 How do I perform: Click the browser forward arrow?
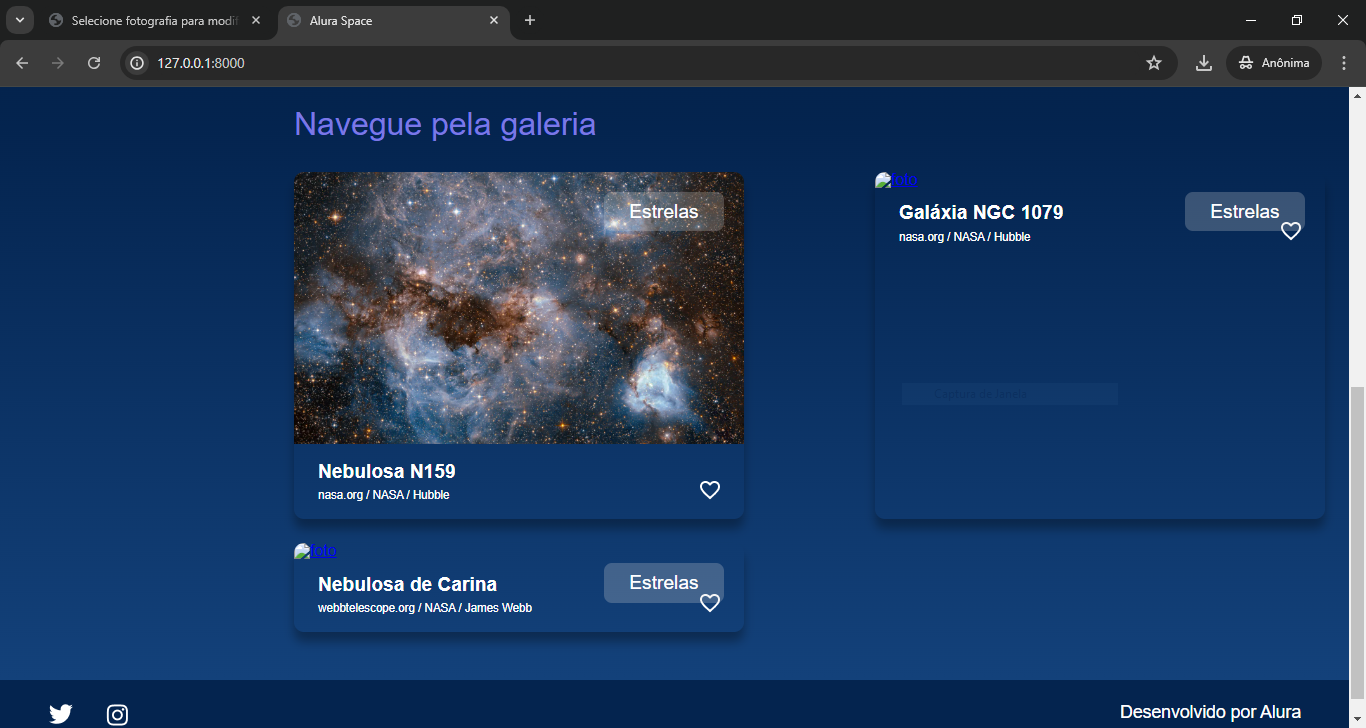pos(58,63)
